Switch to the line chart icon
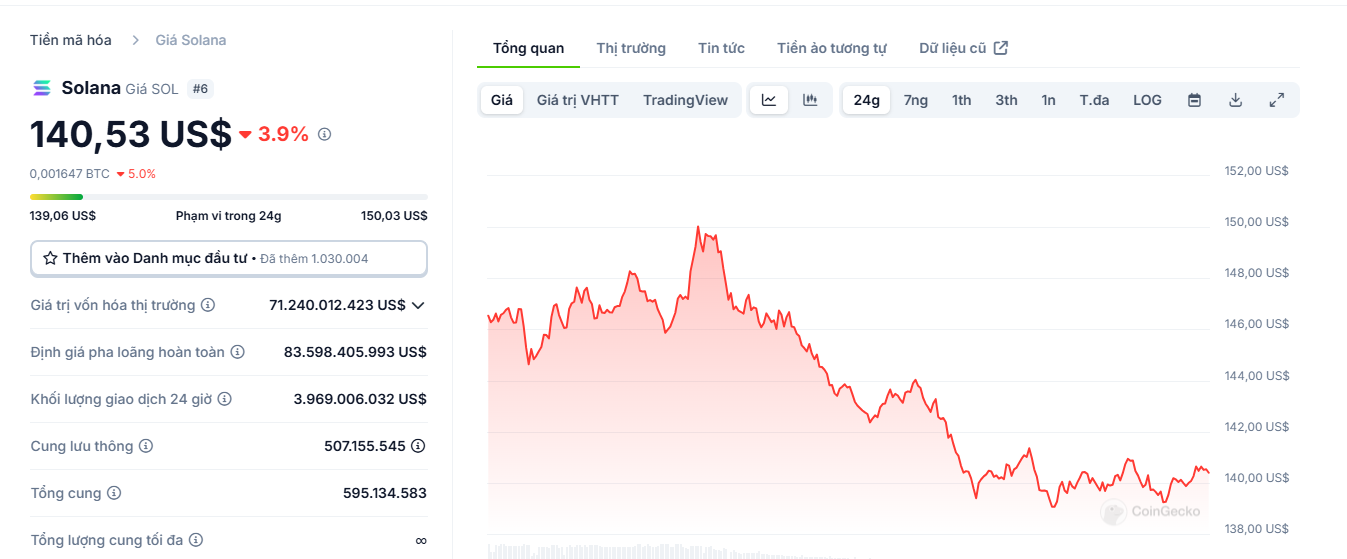Image resolution: width=1347 pixels, height=559 pixels. pos(769,100)
